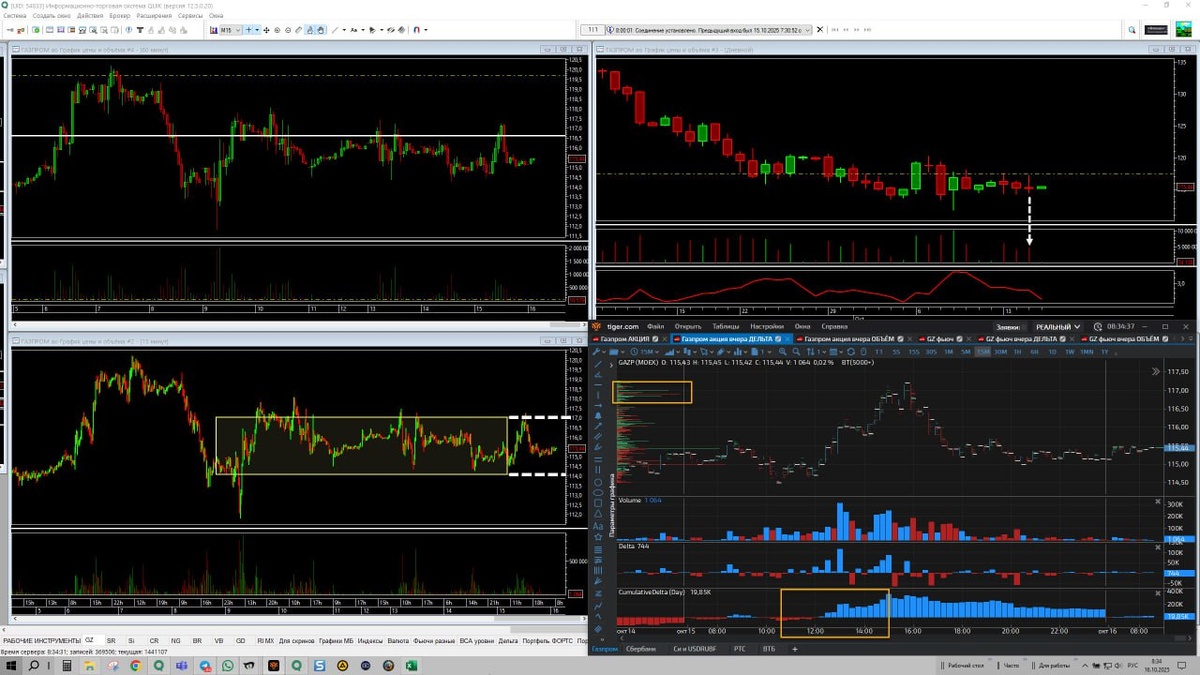Image resolution: width=1200 pixels, height=675 pixels.
Task: Click the magnet icon in QUIK toolbar
Action: 416,30
